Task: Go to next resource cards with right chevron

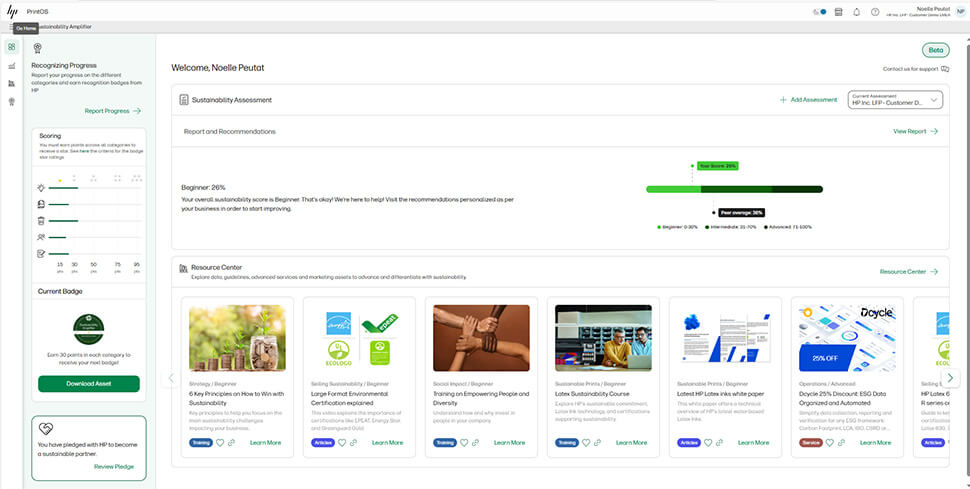Action: pos(951,378)
